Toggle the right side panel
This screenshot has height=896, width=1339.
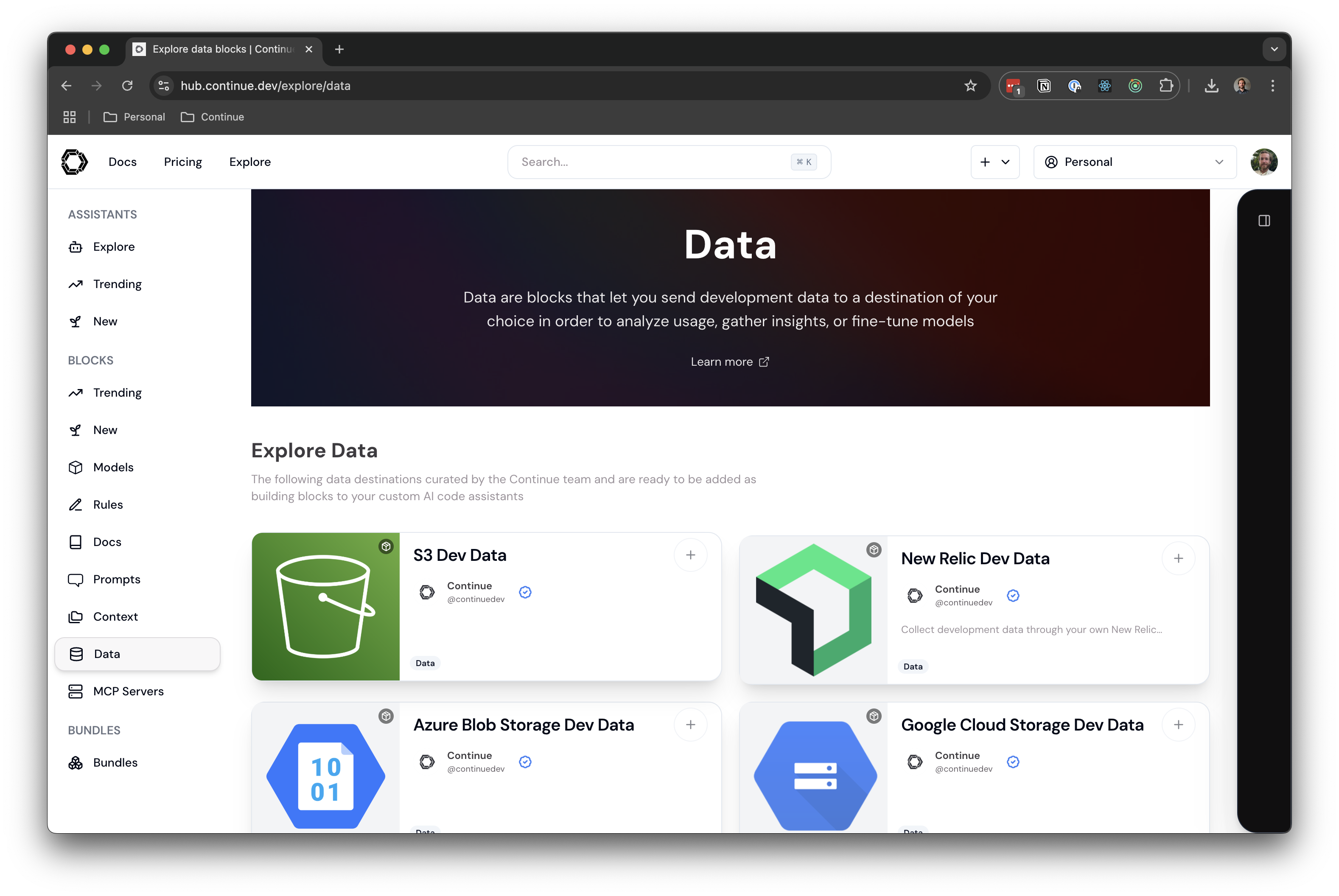point(1264,221)
